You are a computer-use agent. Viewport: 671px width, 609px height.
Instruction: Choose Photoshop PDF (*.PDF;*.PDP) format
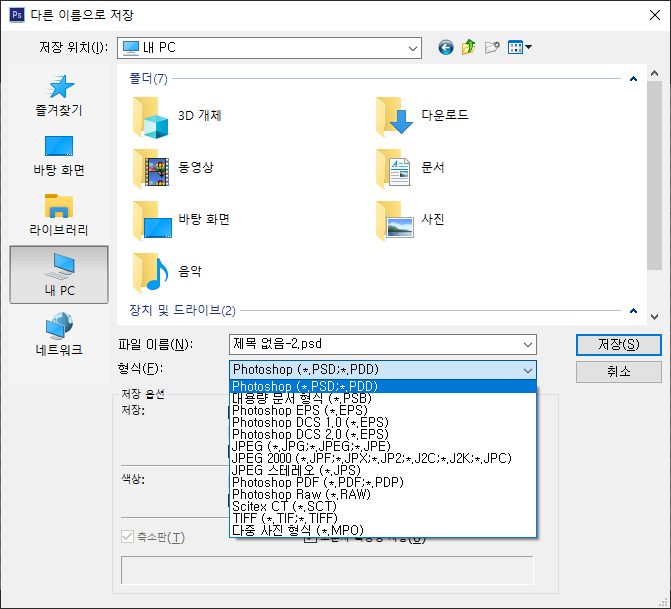point(383,482)
